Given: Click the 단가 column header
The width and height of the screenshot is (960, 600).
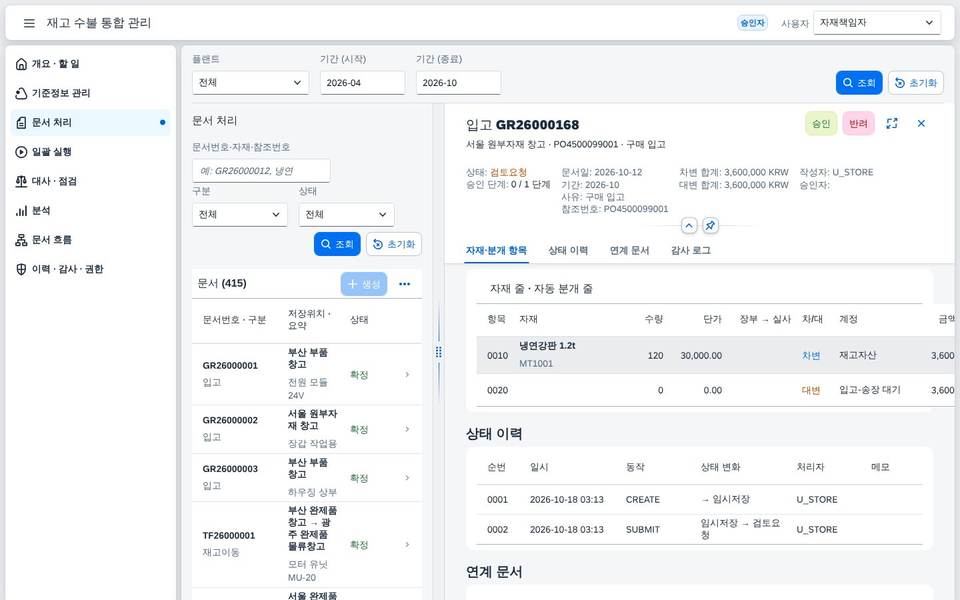Looking at the screenshot, I should click(712, 319).
